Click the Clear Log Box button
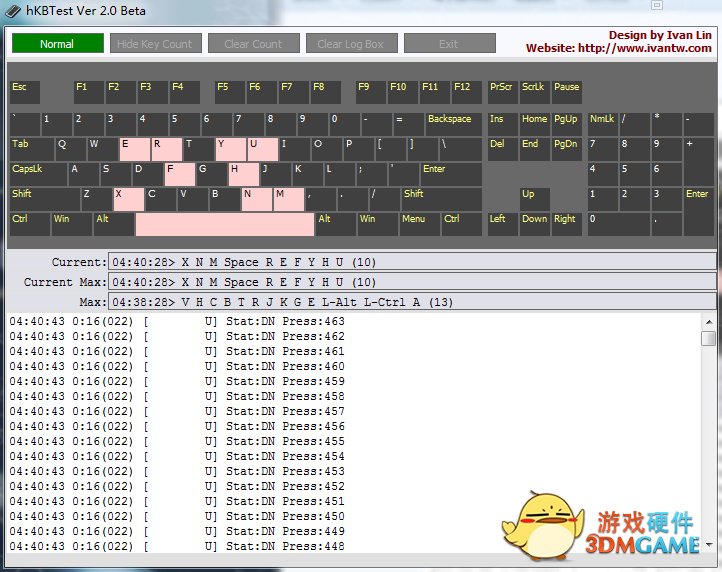Screen dimensions: 722x572 (x=352, y=43)
